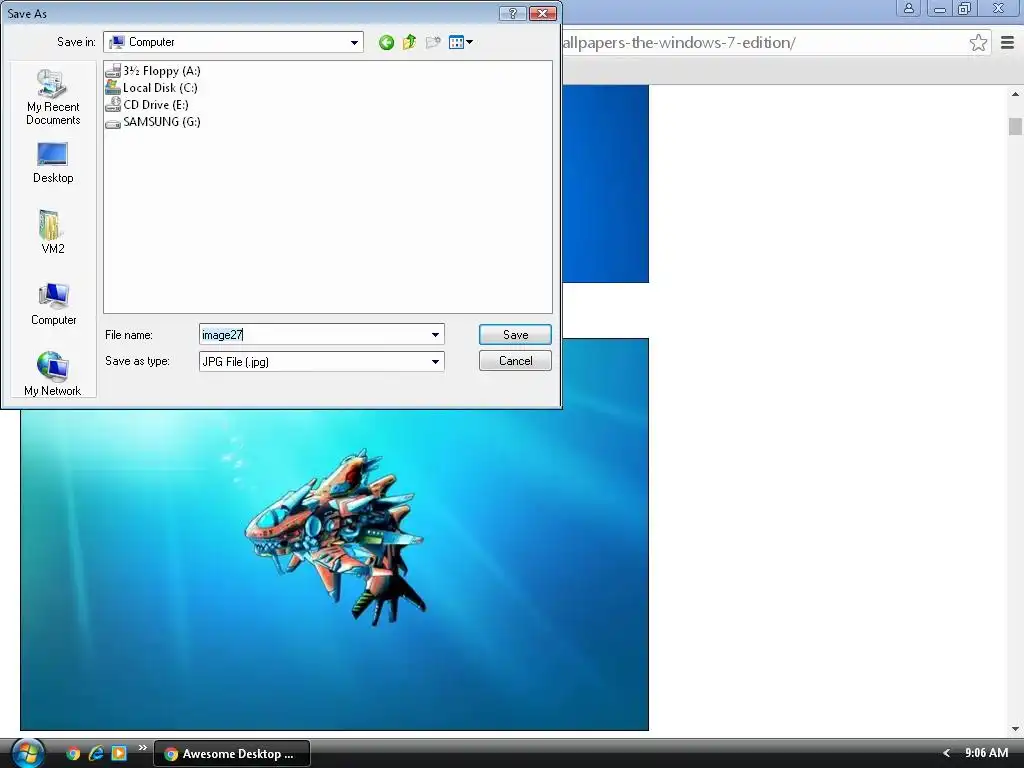Click the vertical scrollbar thumb in Chrome
The height and width of the screenshot is (768, 1024).
point(1015,126)
